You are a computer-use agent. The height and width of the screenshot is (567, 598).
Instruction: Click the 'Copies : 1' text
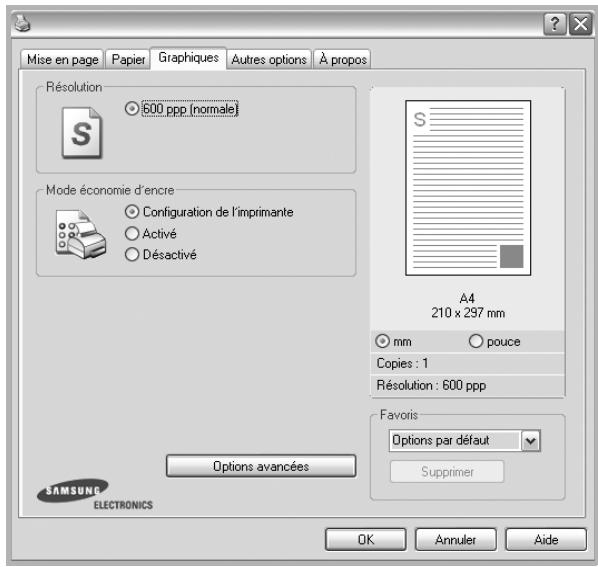point(402,363)
